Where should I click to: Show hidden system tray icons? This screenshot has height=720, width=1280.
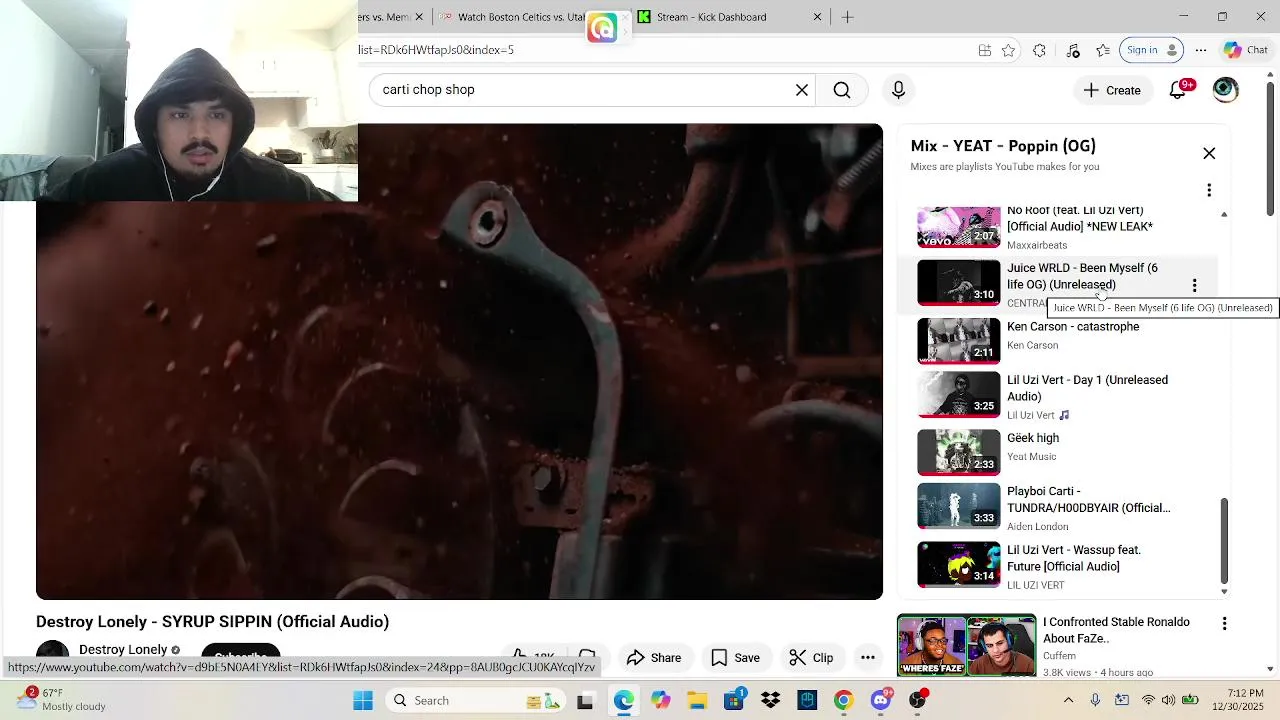coord(1068,700)
